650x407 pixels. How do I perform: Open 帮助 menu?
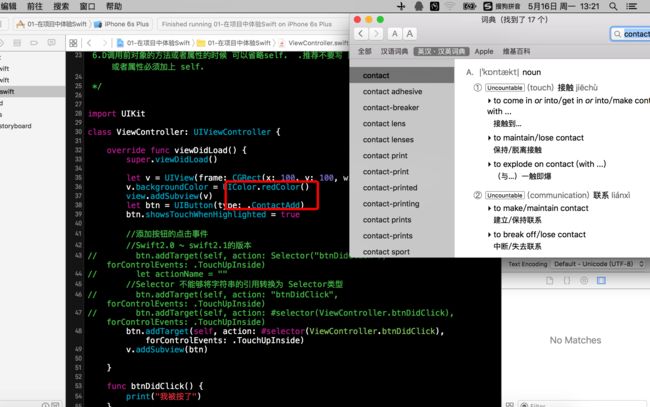(x=114, y=6)
